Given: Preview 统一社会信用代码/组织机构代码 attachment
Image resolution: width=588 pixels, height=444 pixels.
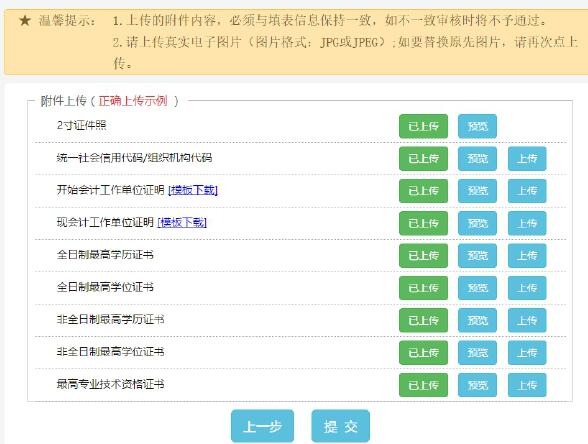Looking at the screenshot, I should [x=477, y=159].
